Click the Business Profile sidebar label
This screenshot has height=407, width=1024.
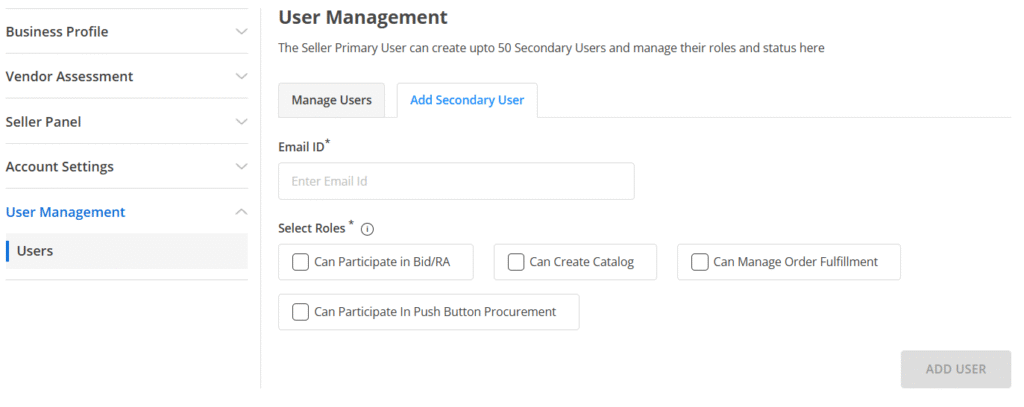[57, 31]
